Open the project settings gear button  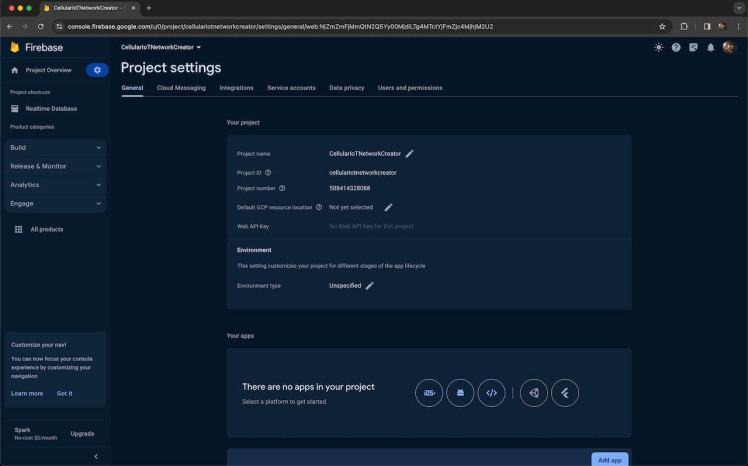[97, 70]
